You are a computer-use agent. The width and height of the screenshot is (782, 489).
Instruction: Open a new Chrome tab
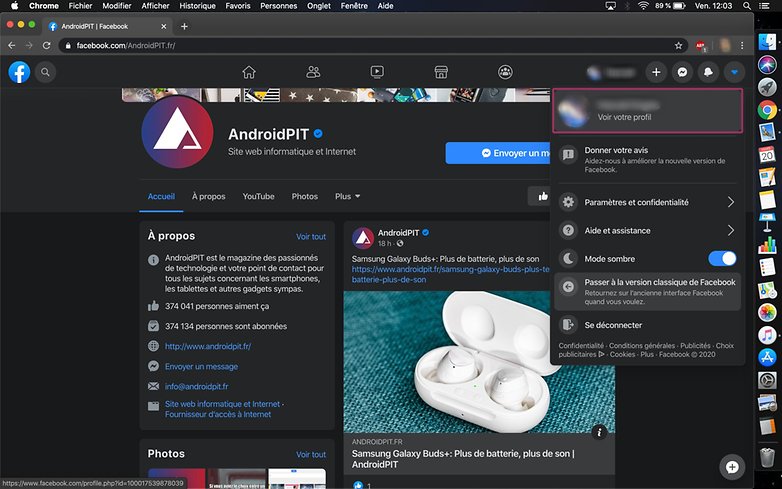point(184,26)
